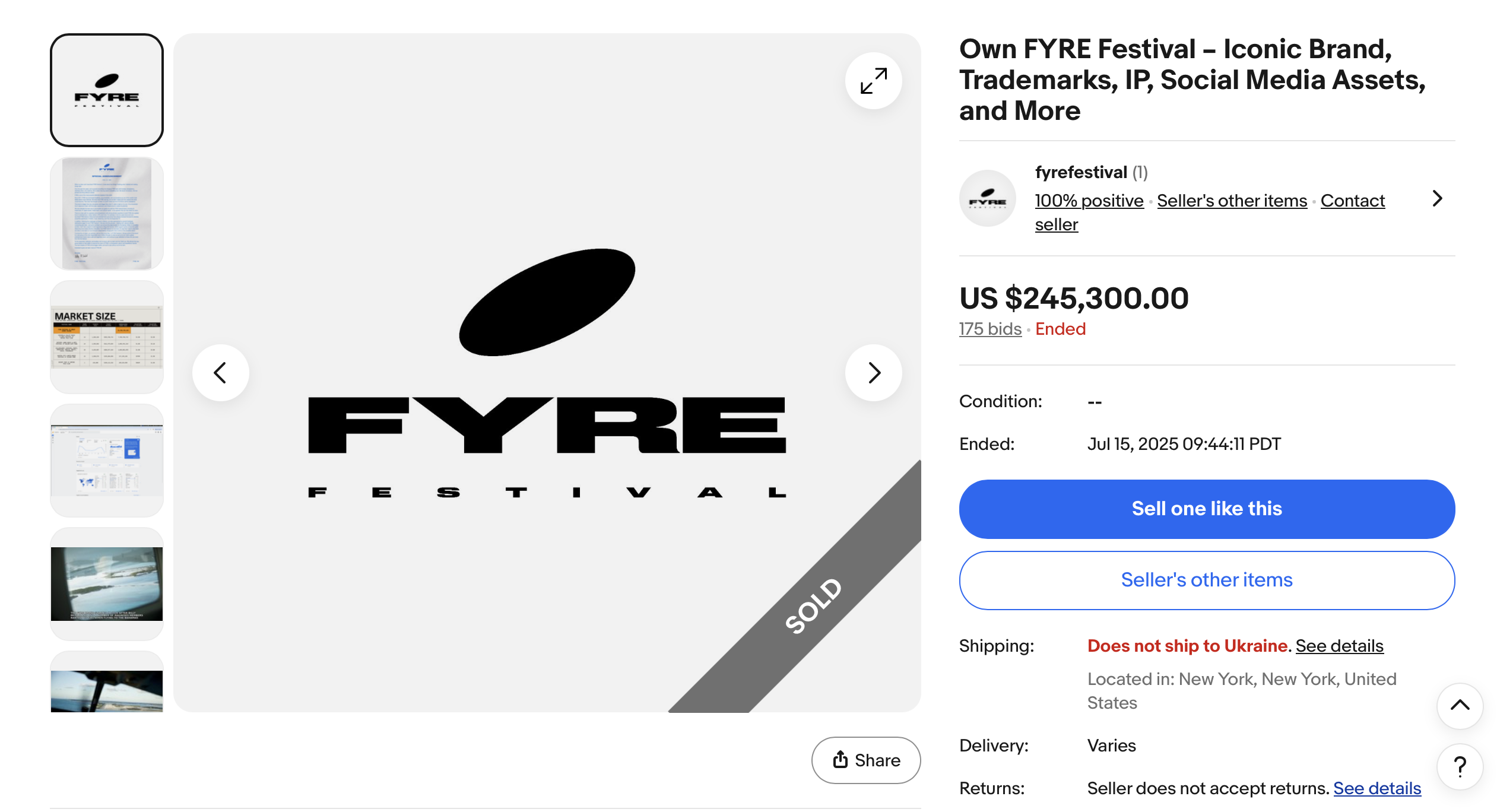
Task: Open the help question mark button
Action: coord(1460,767)
